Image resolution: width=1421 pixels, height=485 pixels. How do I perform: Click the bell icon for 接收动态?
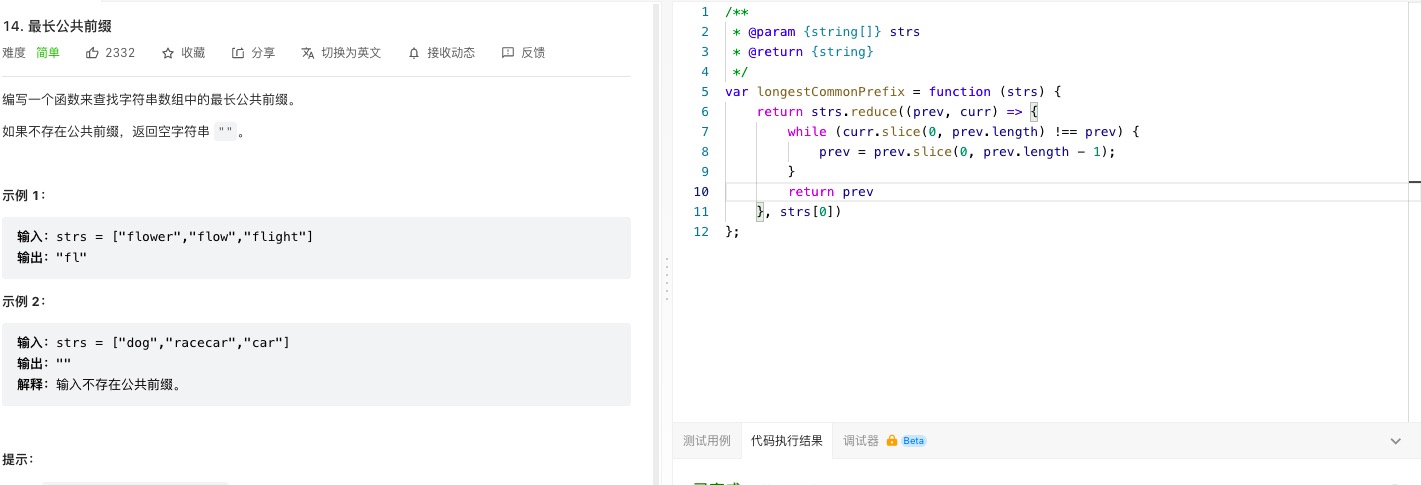414,53
